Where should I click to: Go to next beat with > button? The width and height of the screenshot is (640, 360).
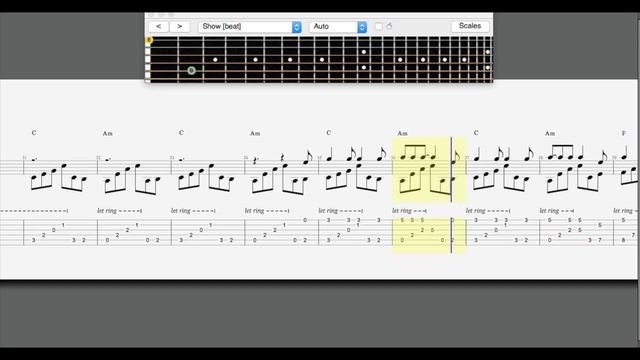point(180,27)
